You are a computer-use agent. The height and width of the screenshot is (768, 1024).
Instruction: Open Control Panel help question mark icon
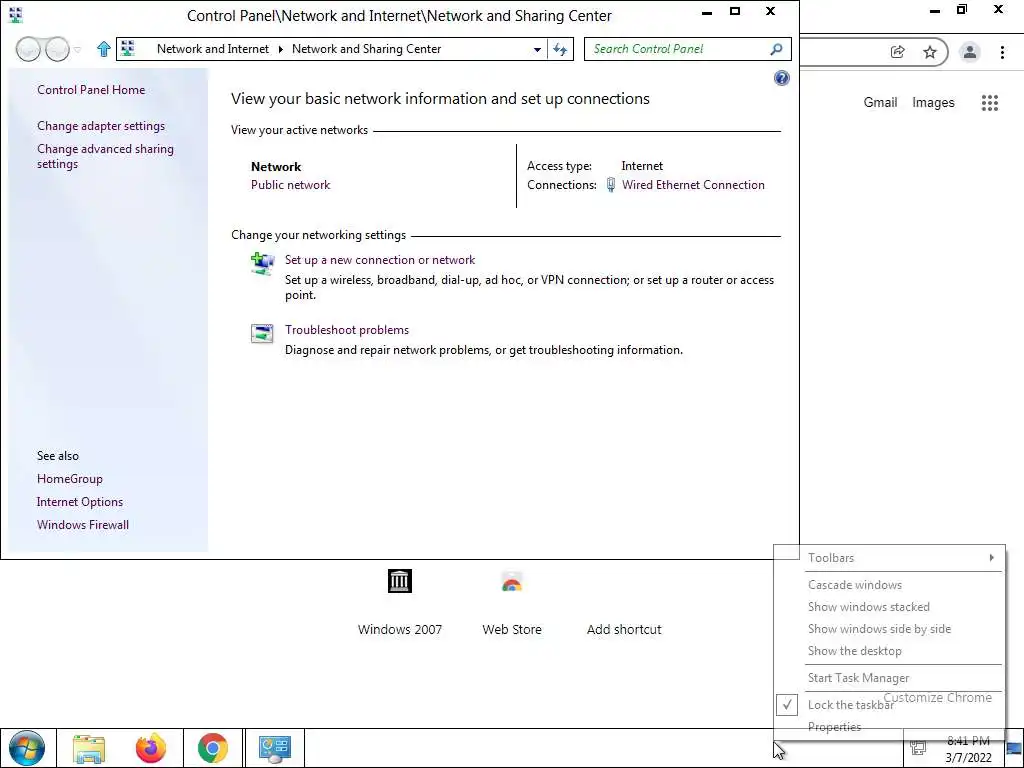click(781, 78)
